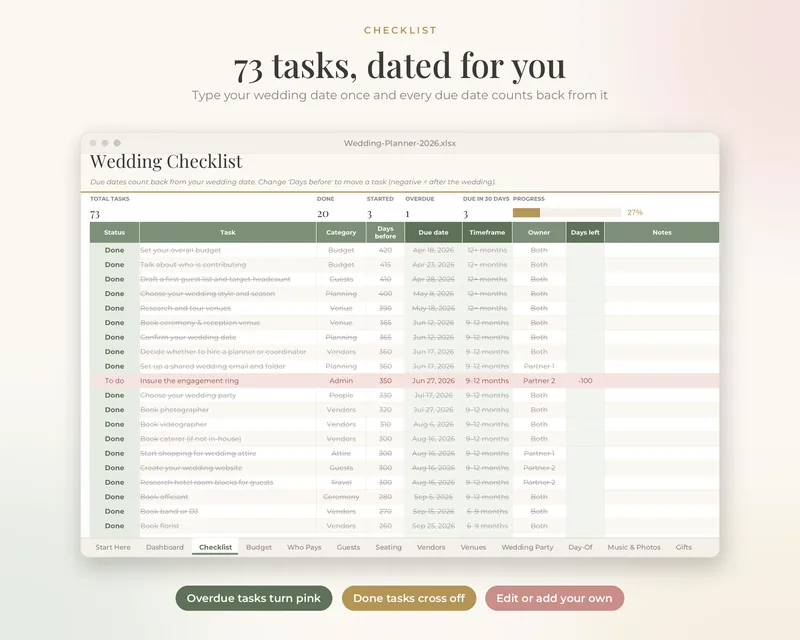The height and width of the screenshot is (640, 800).
Task: Open the Guests sheet tab
Action: [x=348, y=547]
